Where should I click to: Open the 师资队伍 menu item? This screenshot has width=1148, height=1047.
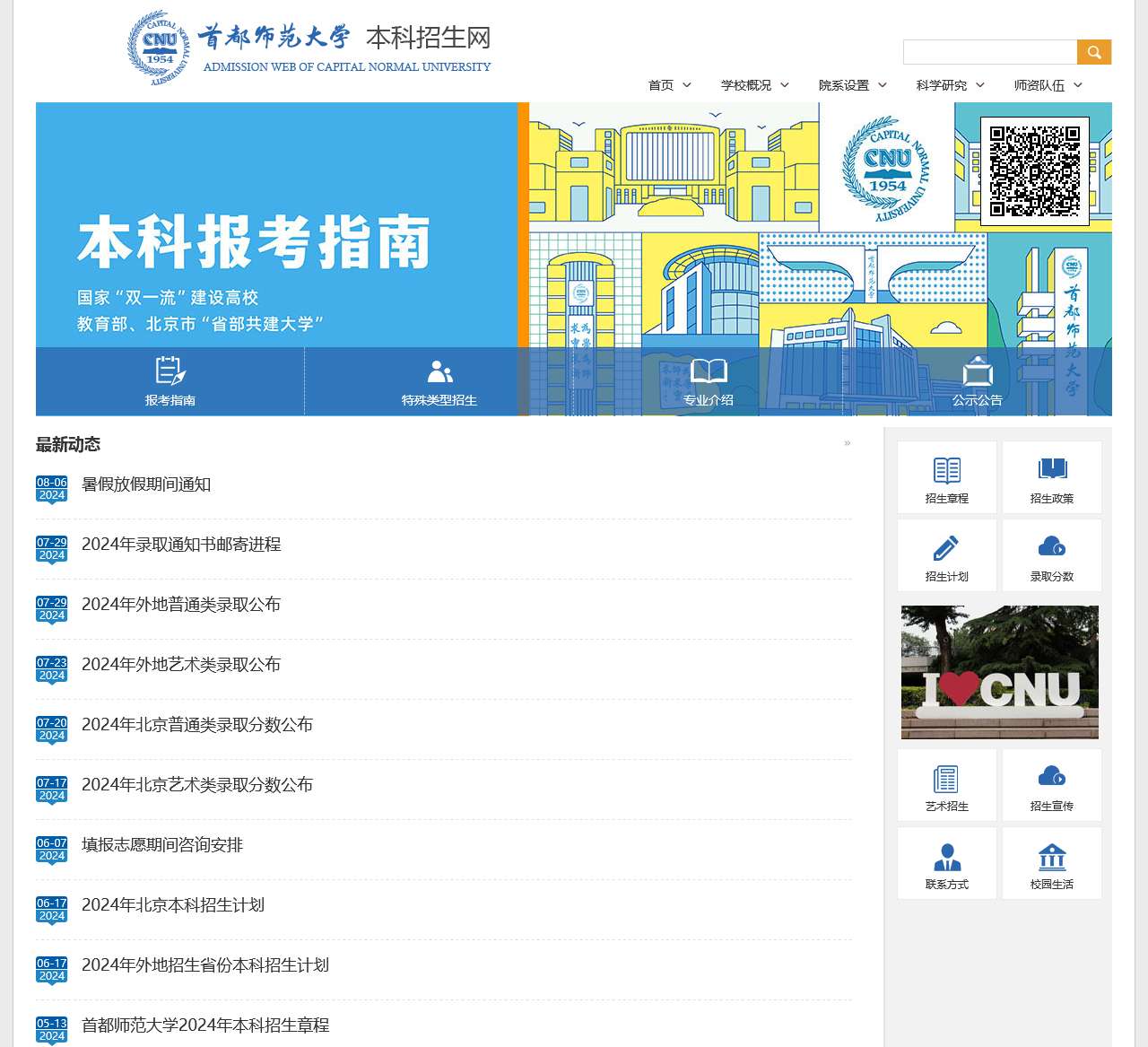[x=1039, y=85]
